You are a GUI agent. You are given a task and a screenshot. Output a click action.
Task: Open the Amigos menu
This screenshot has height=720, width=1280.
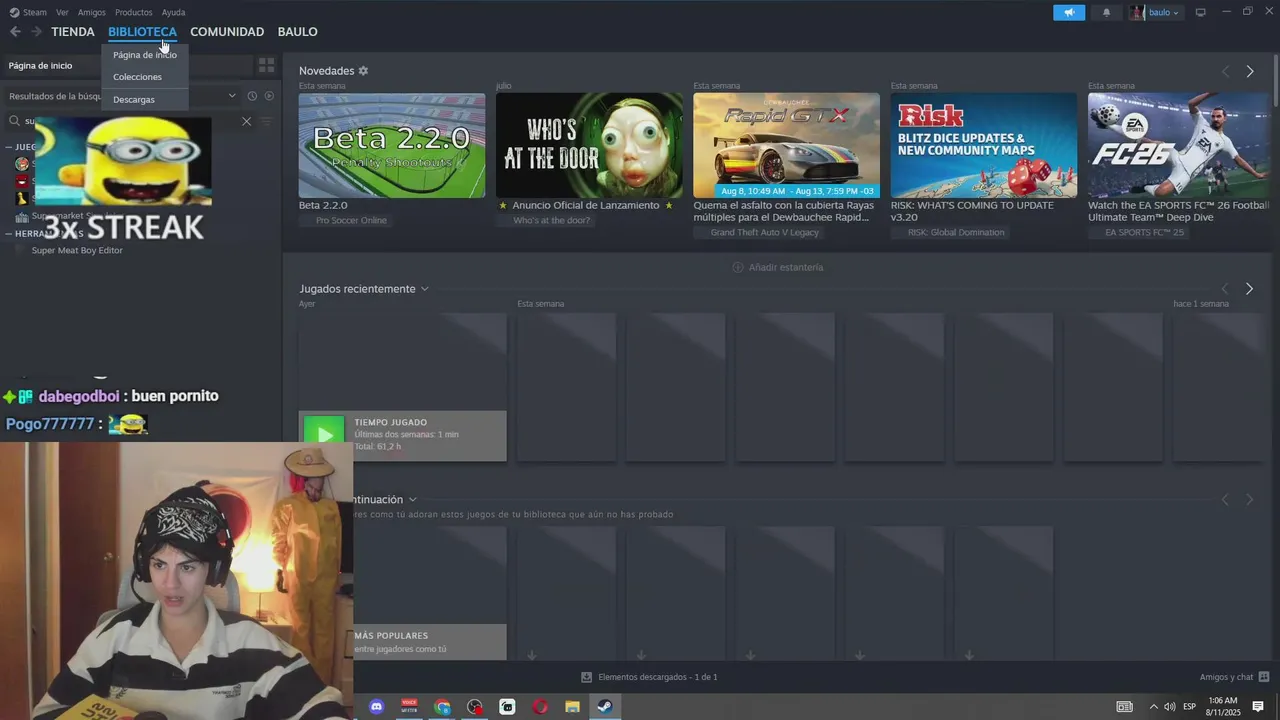92,12
